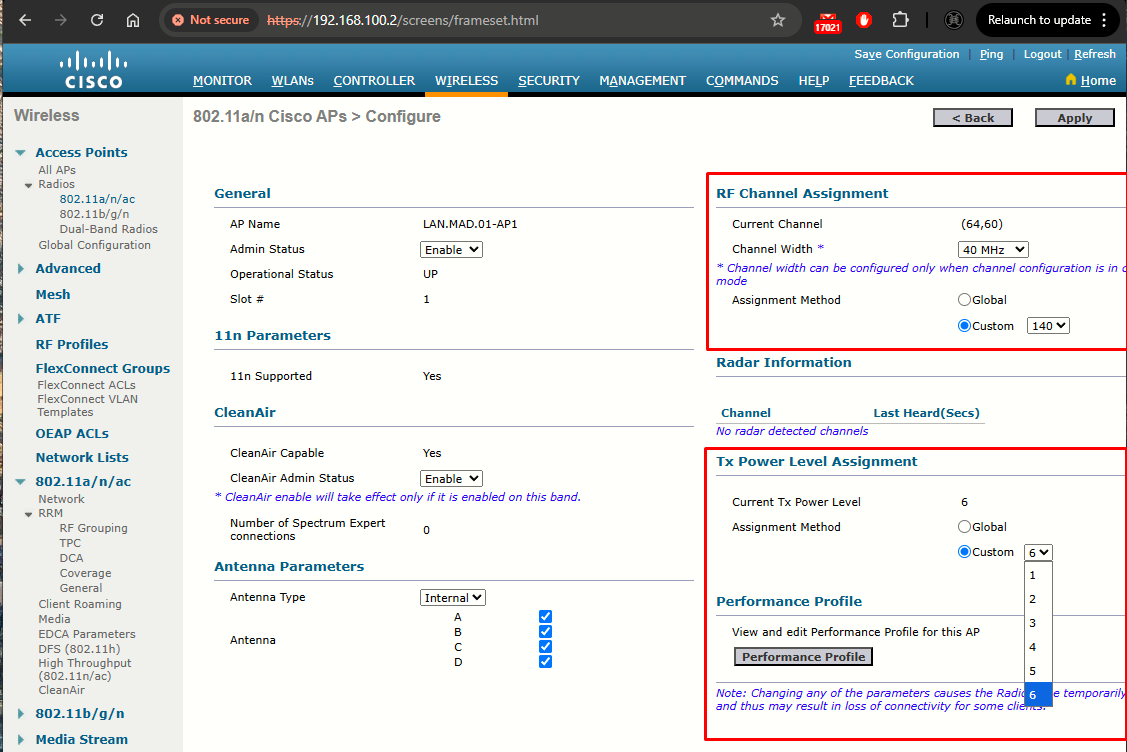Expand the Media Stream sidebar section
Image resolution: width=1127 pixels, height=752 pixels.
point(21,739)
